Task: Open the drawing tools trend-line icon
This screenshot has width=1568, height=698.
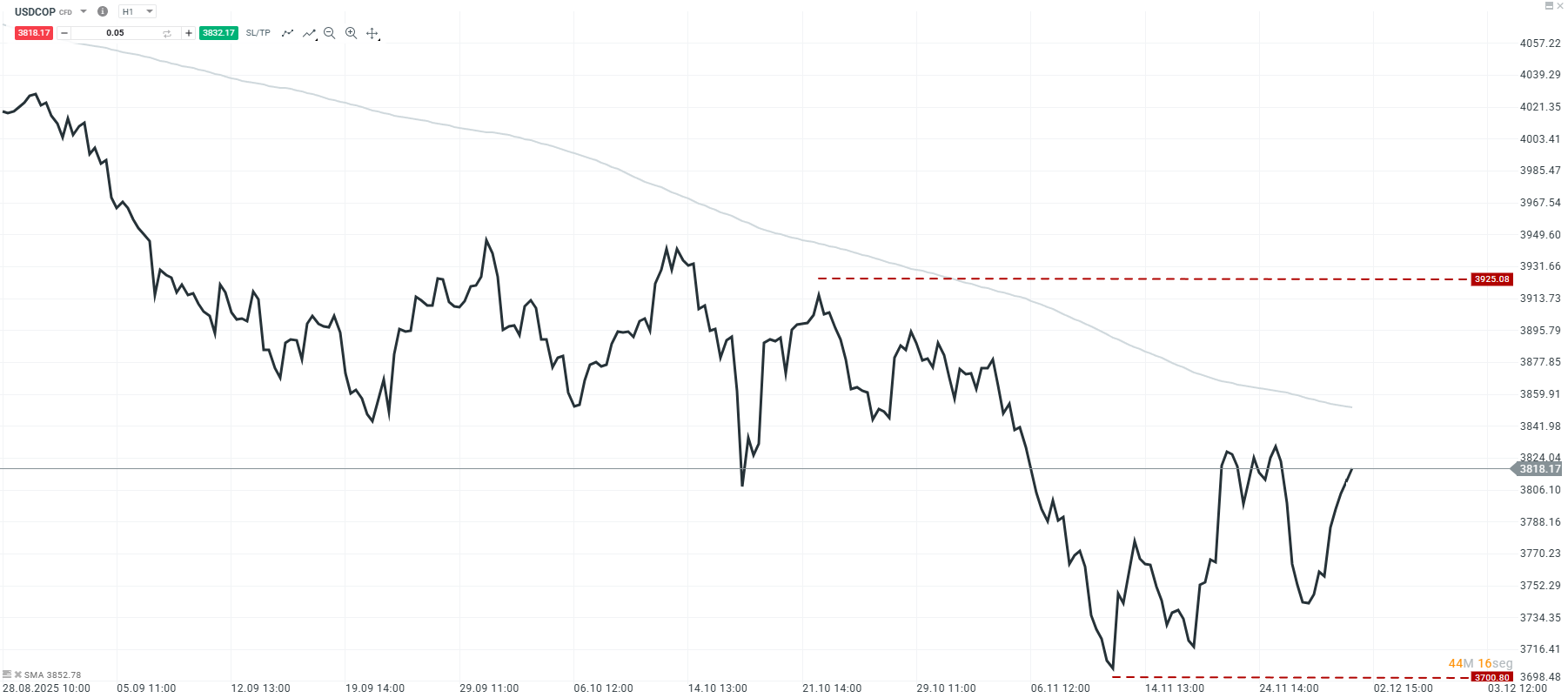Action: click(309, 33)
